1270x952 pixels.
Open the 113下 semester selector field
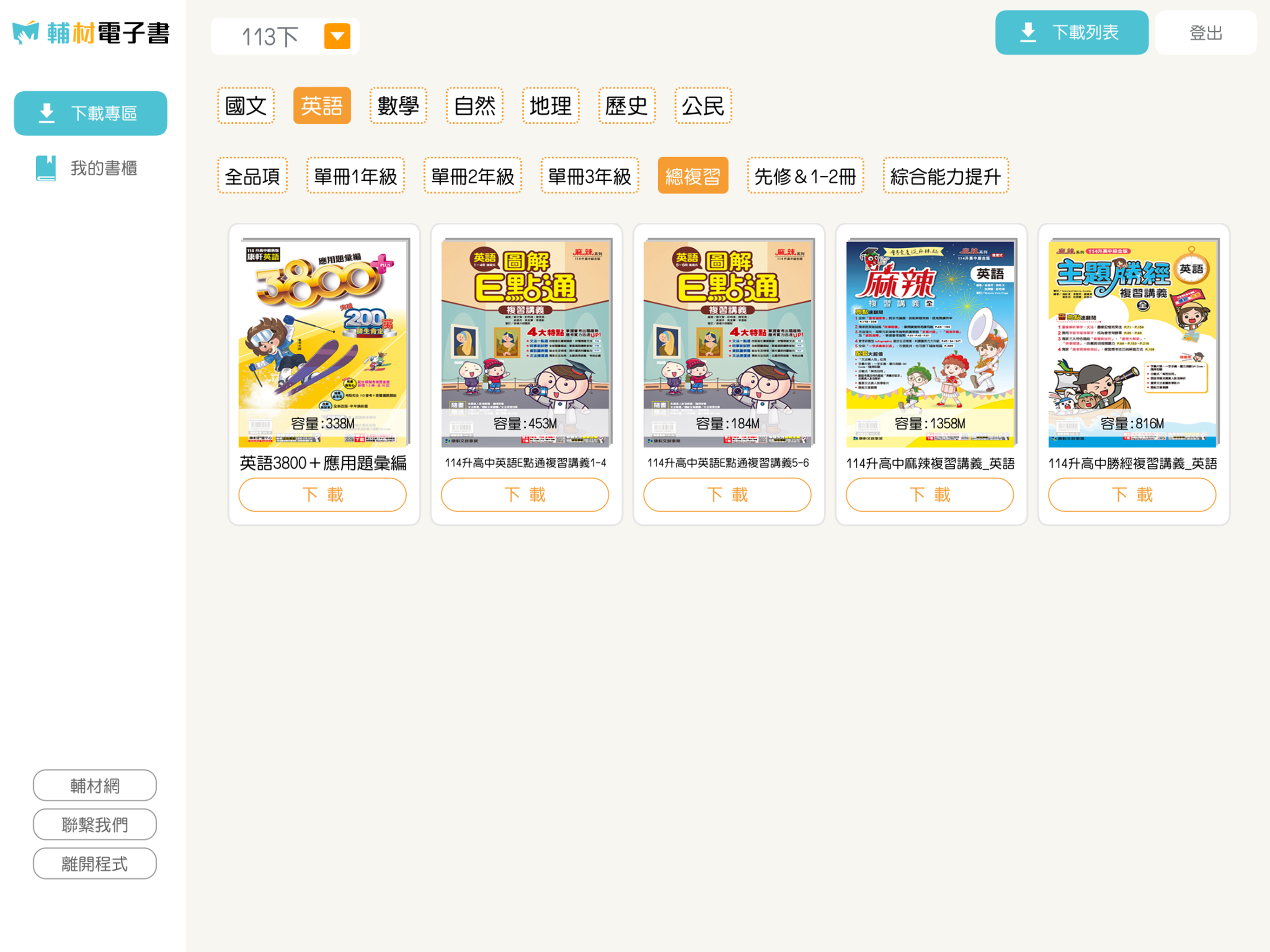coord(285,36)
